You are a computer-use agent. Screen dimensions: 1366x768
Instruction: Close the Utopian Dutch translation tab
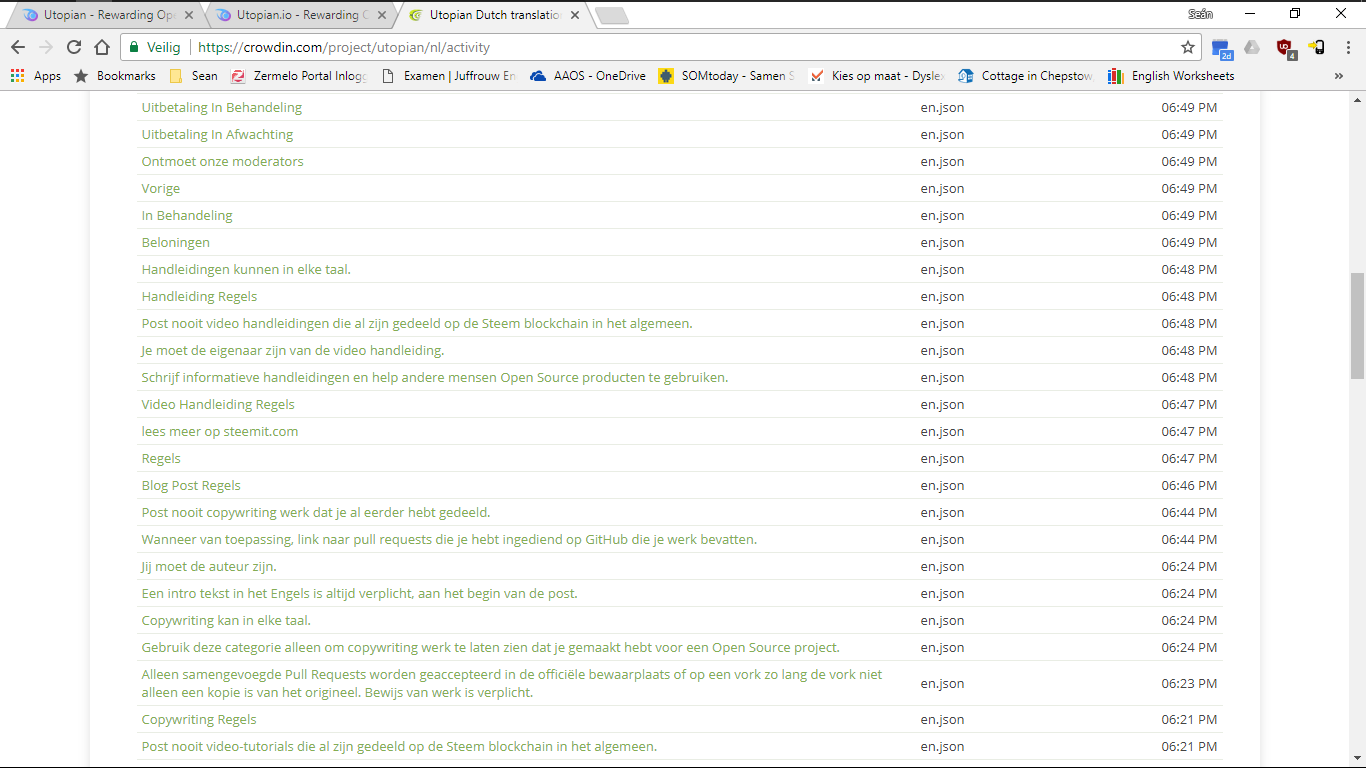(x=576, y=15)
